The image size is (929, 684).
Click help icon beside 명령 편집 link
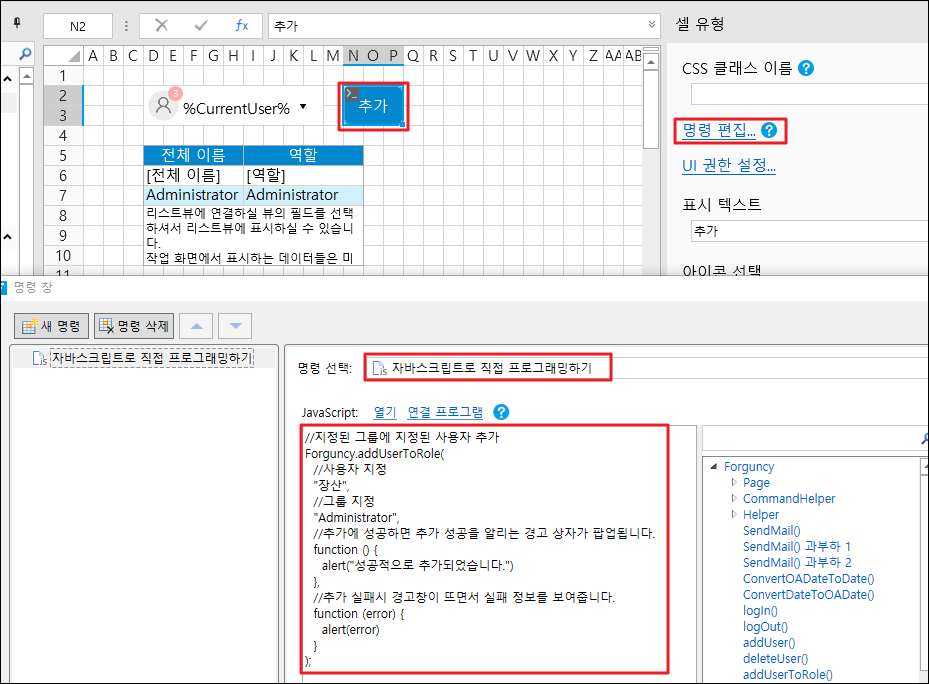coord(769,130)
